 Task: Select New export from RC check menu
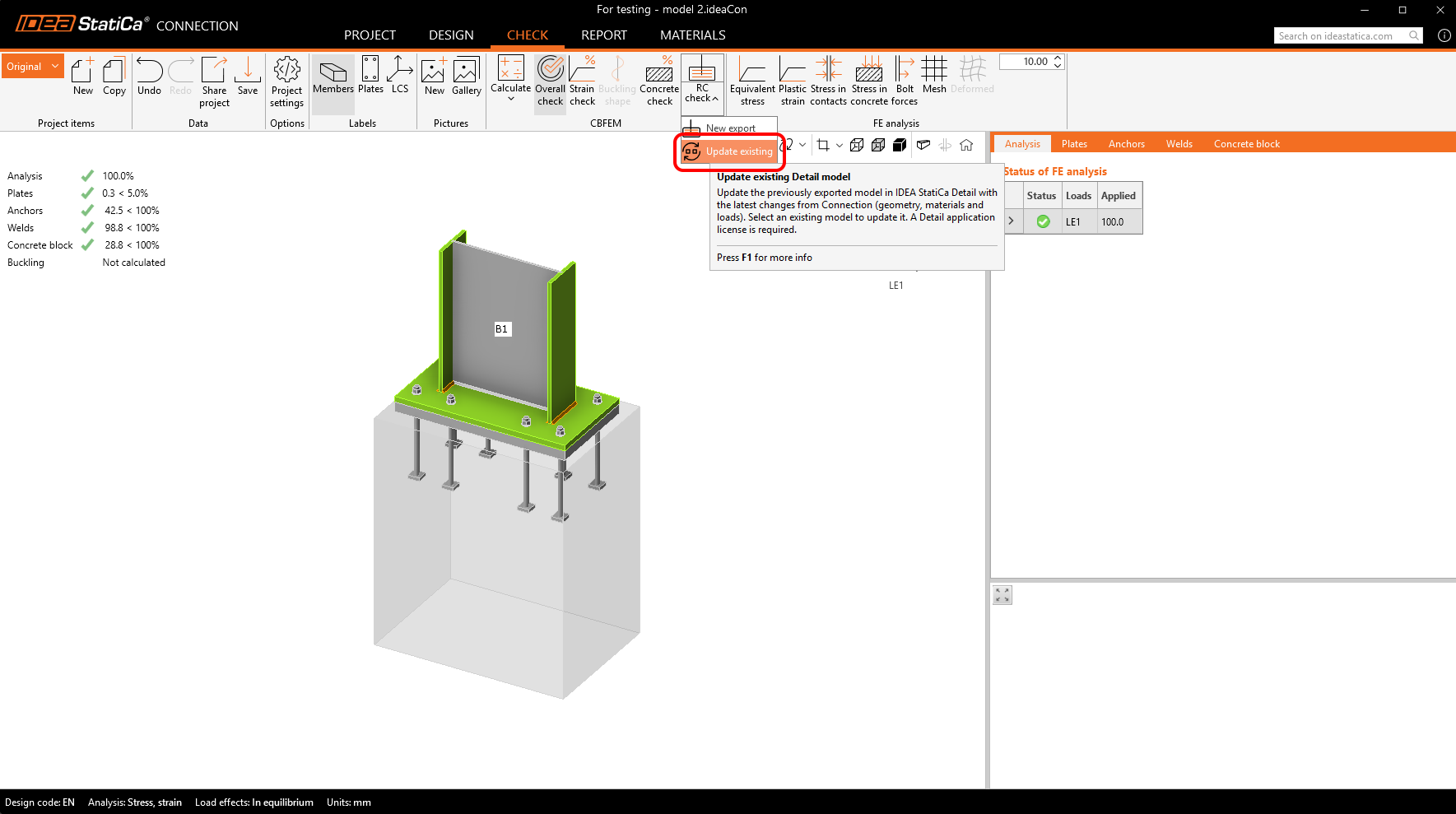(729, 128)
